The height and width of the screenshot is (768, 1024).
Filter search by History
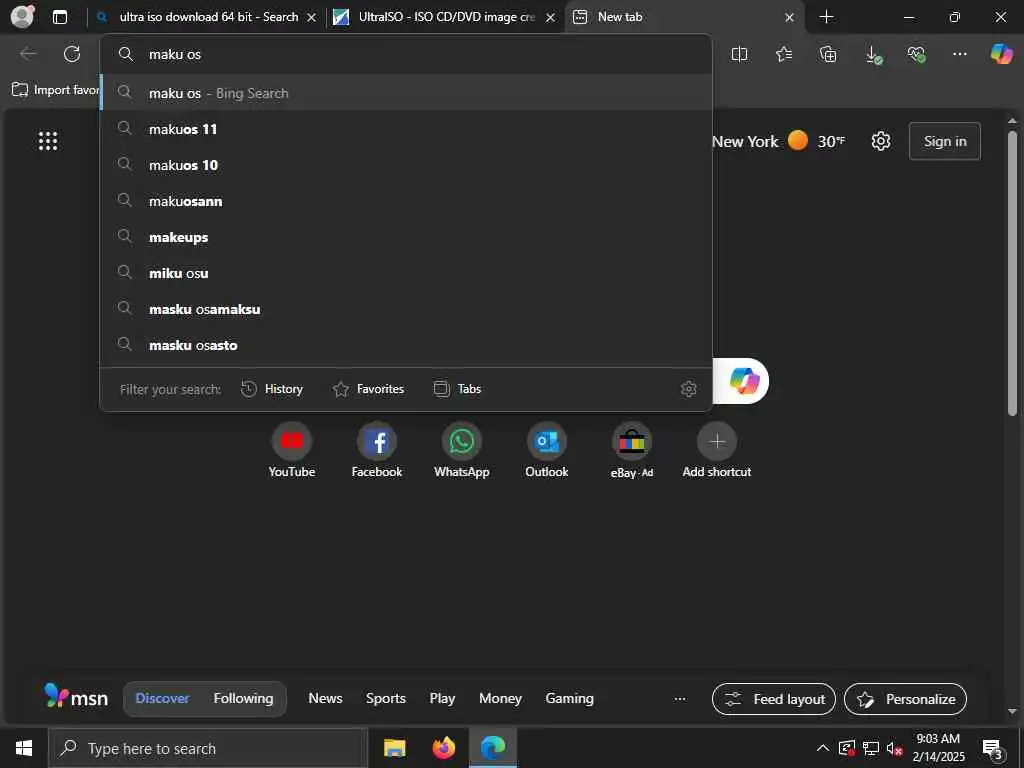pyautogui.click(x=272, y=389)
